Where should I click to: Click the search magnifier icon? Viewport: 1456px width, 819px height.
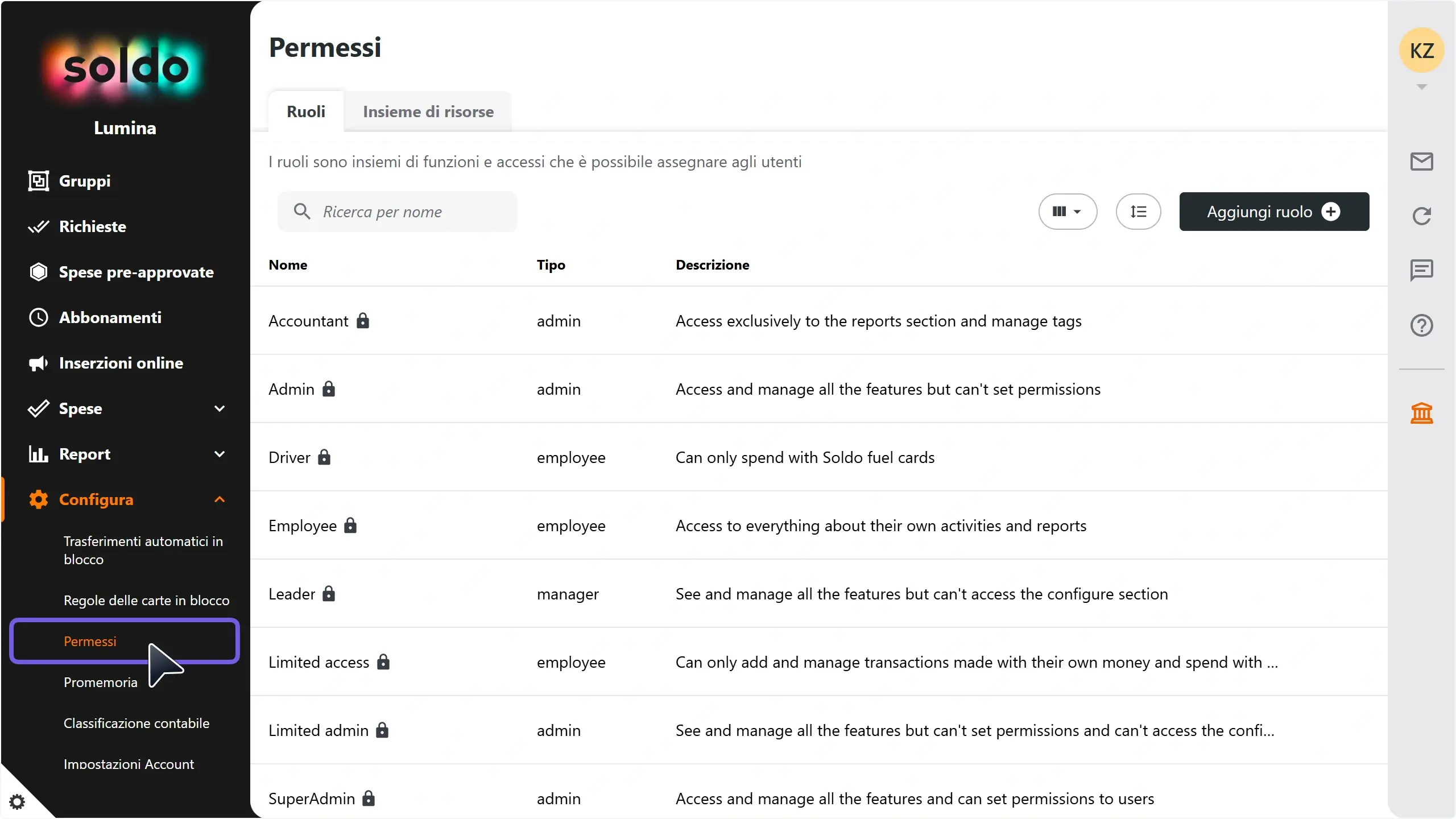pos(302,212)
